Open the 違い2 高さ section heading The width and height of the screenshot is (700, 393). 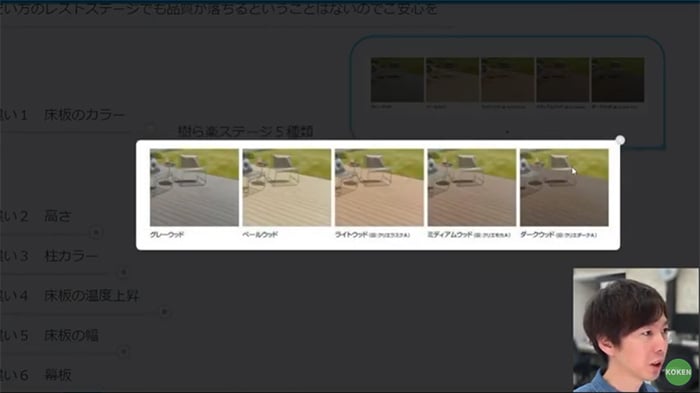36,216
